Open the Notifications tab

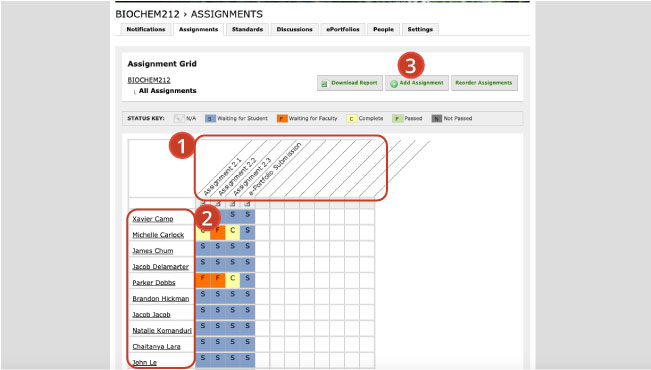[146, 29]
